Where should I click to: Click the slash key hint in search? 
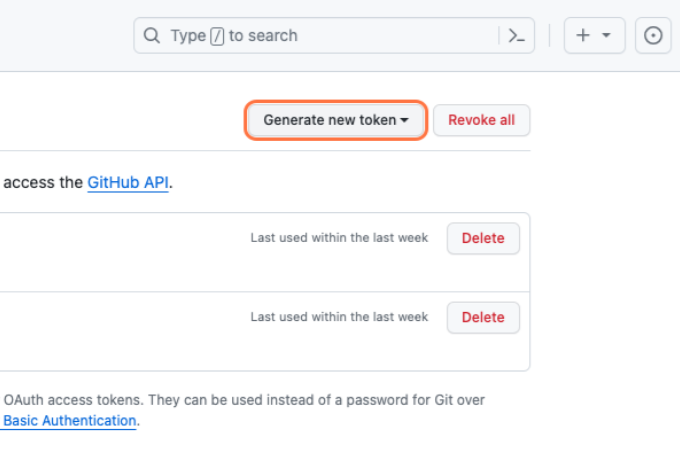tap(217, 36)
